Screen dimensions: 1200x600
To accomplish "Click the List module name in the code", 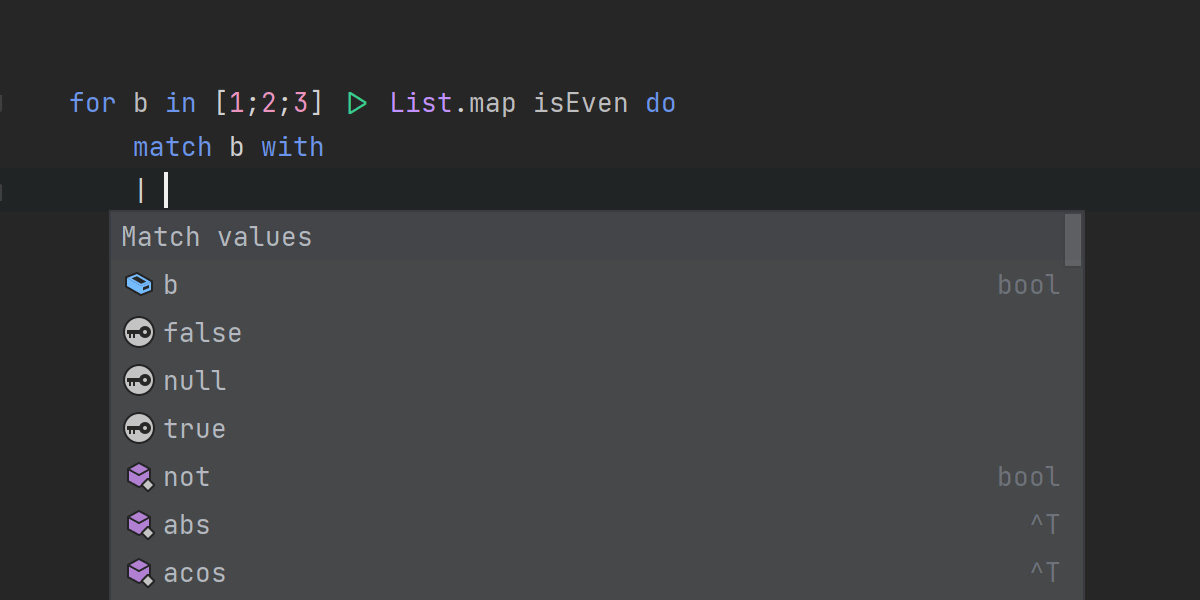I will 421,103.
